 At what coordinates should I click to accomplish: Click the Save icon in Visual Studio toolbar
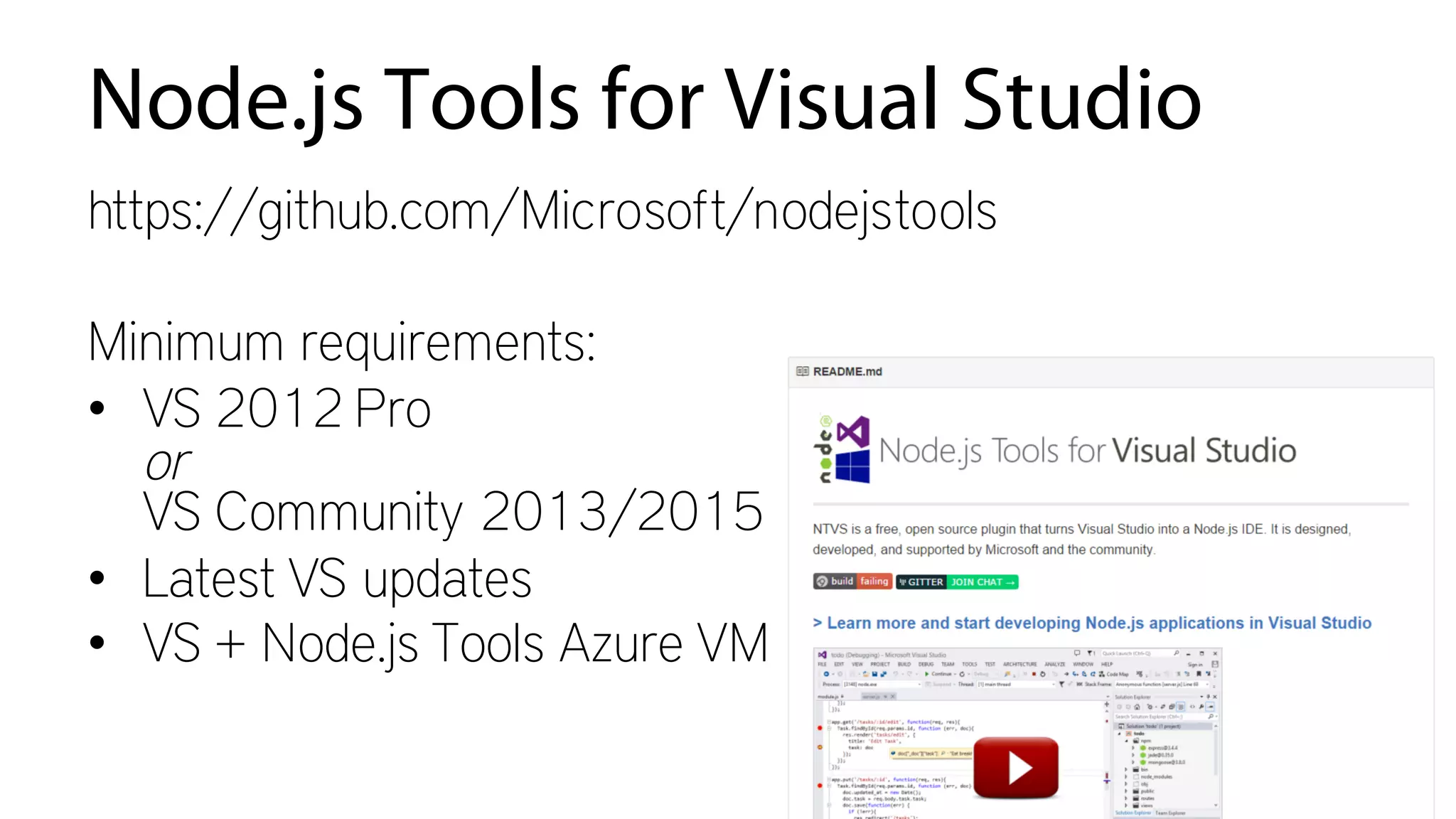point(874,674)
